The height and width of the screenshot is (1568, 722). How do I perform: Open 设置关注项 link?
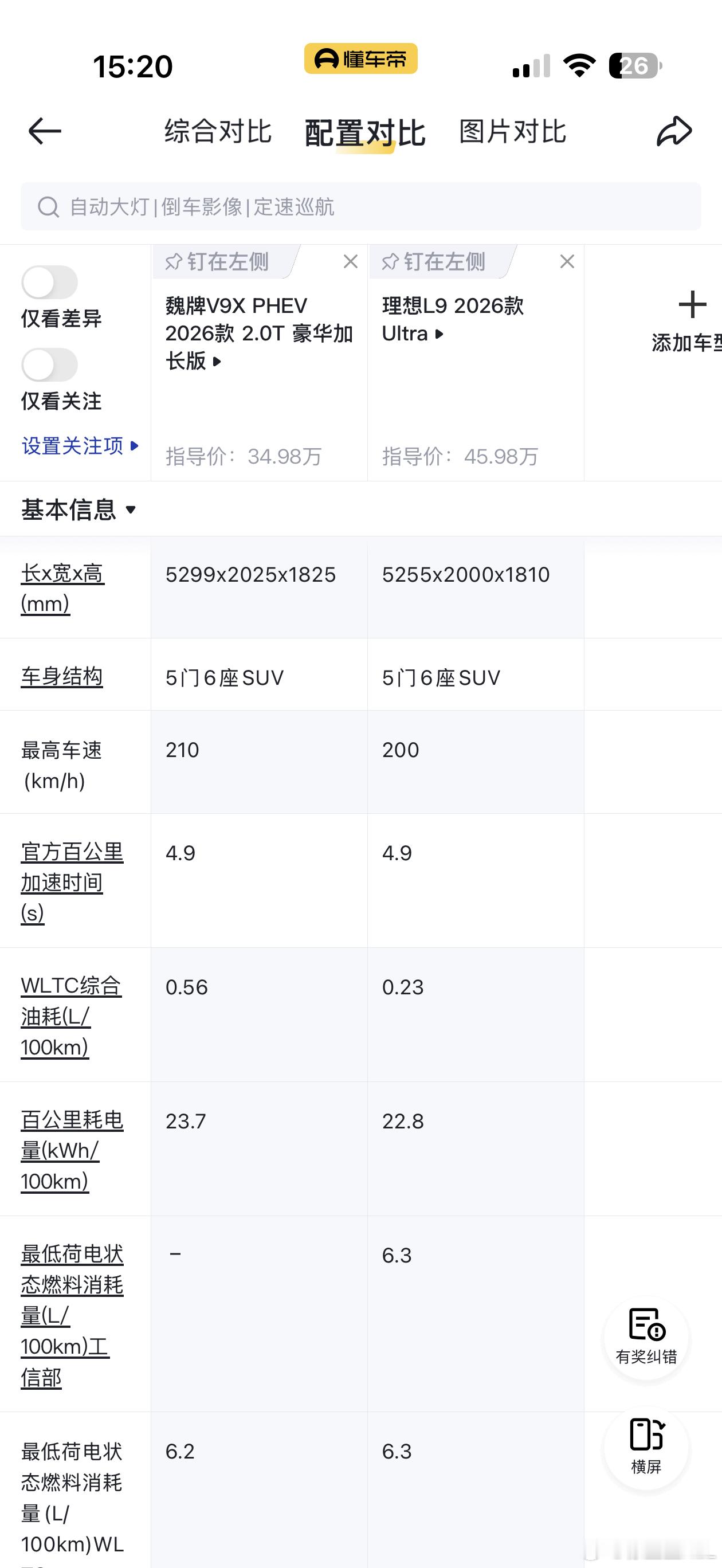point(80,445)
